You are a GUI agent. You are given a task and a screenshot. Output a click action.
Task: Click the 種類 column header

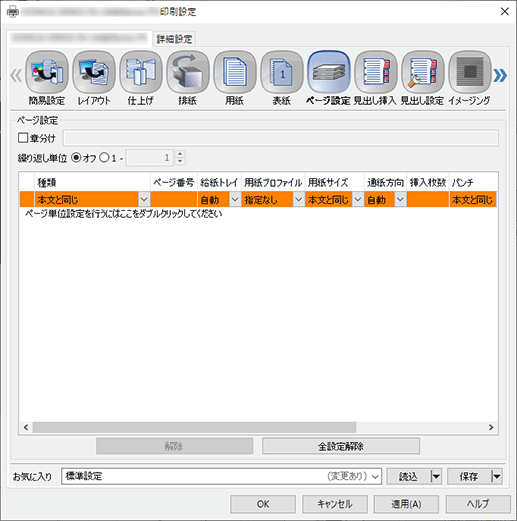point(92,182)
